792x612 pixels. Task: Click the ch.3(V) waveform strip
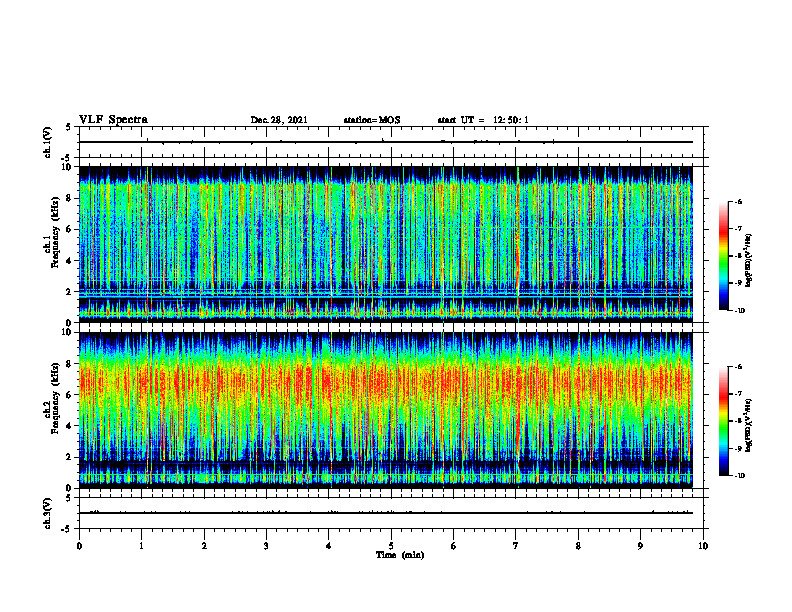pyautogui.click(x=391, y=513)
